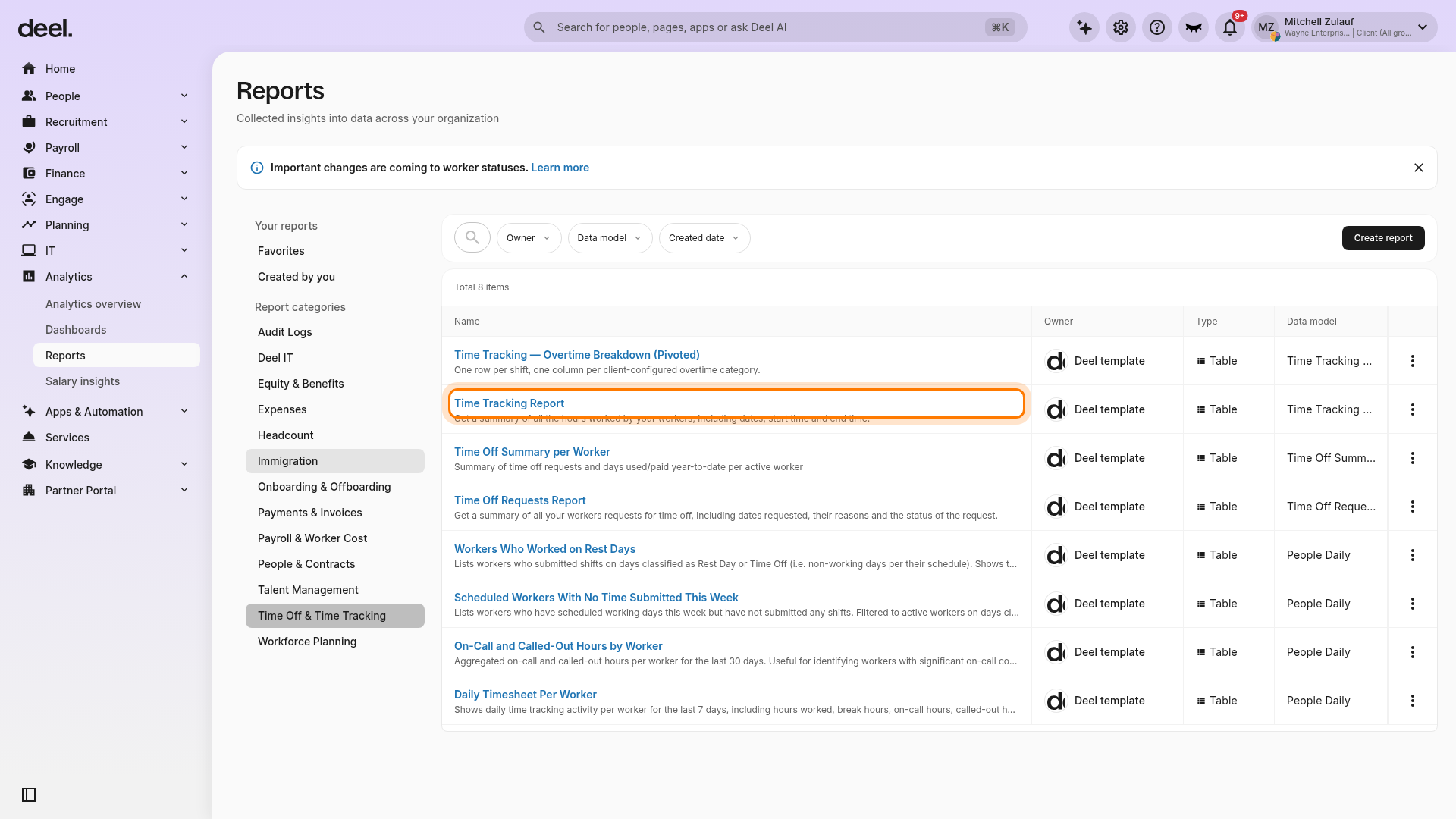1456x819 pixels.
Task: Click Create report button
Action: click(1383, 238)
